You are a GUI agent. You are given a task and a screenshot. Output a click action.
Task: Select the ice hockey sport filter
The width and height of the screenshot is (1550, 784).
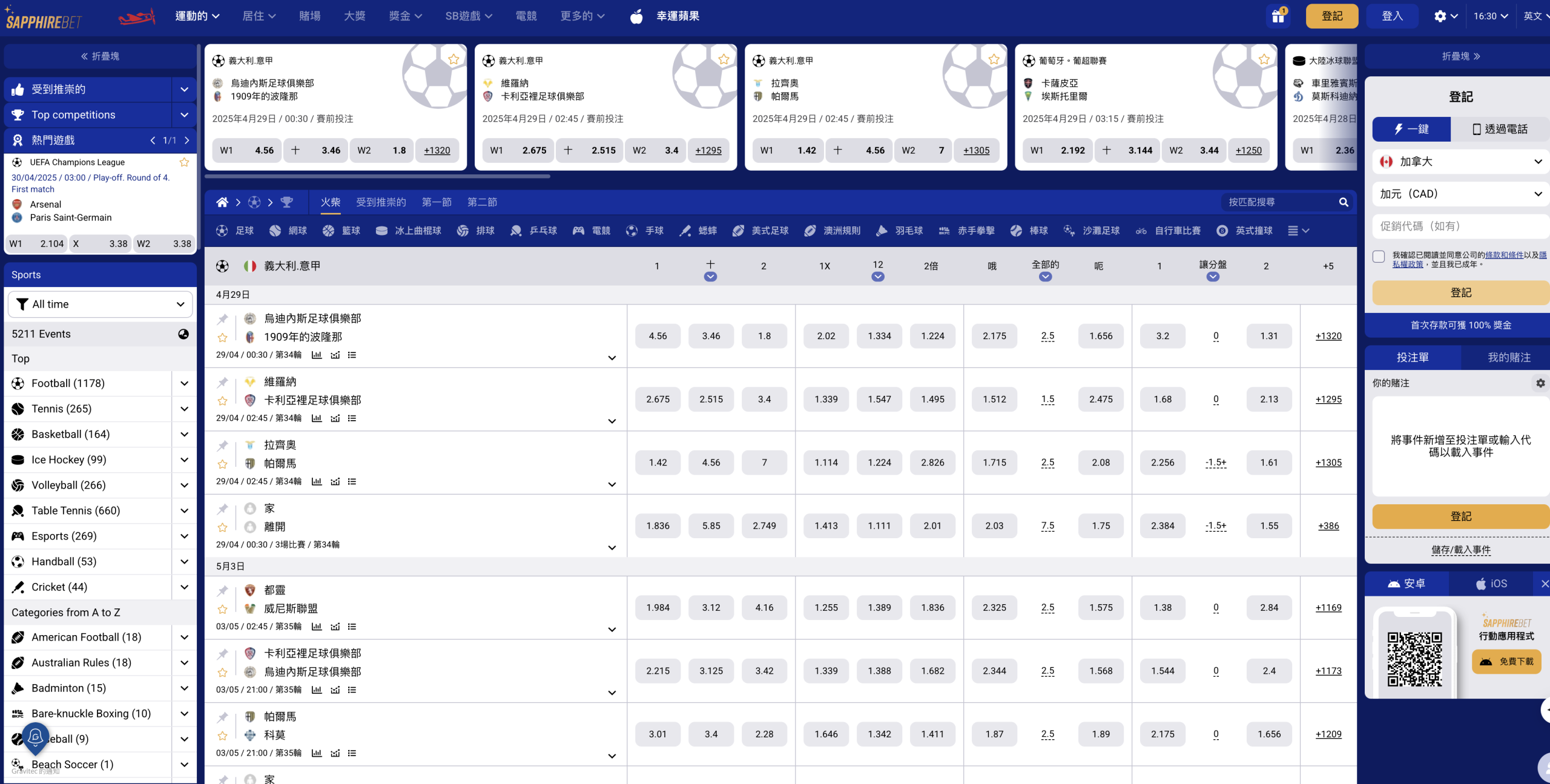tap(408, 231)
